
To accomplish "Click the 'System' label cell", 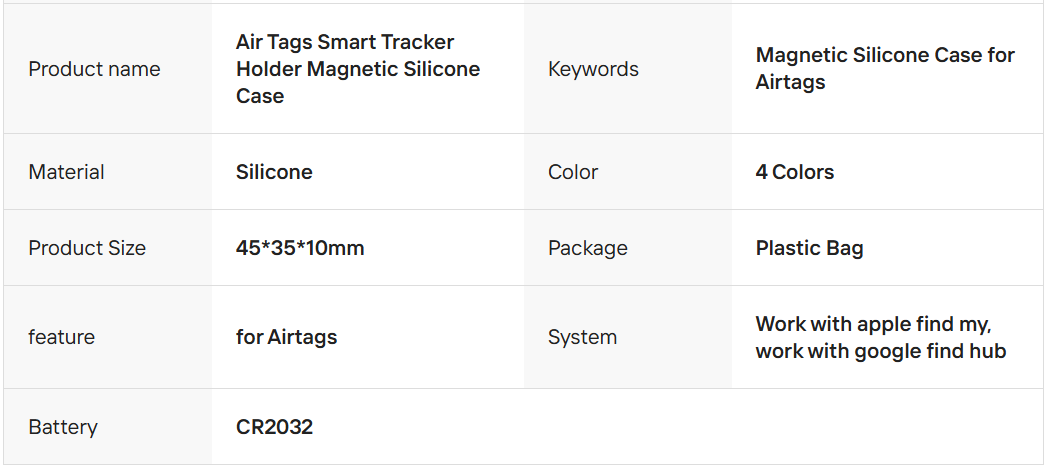I will (582, 337).
